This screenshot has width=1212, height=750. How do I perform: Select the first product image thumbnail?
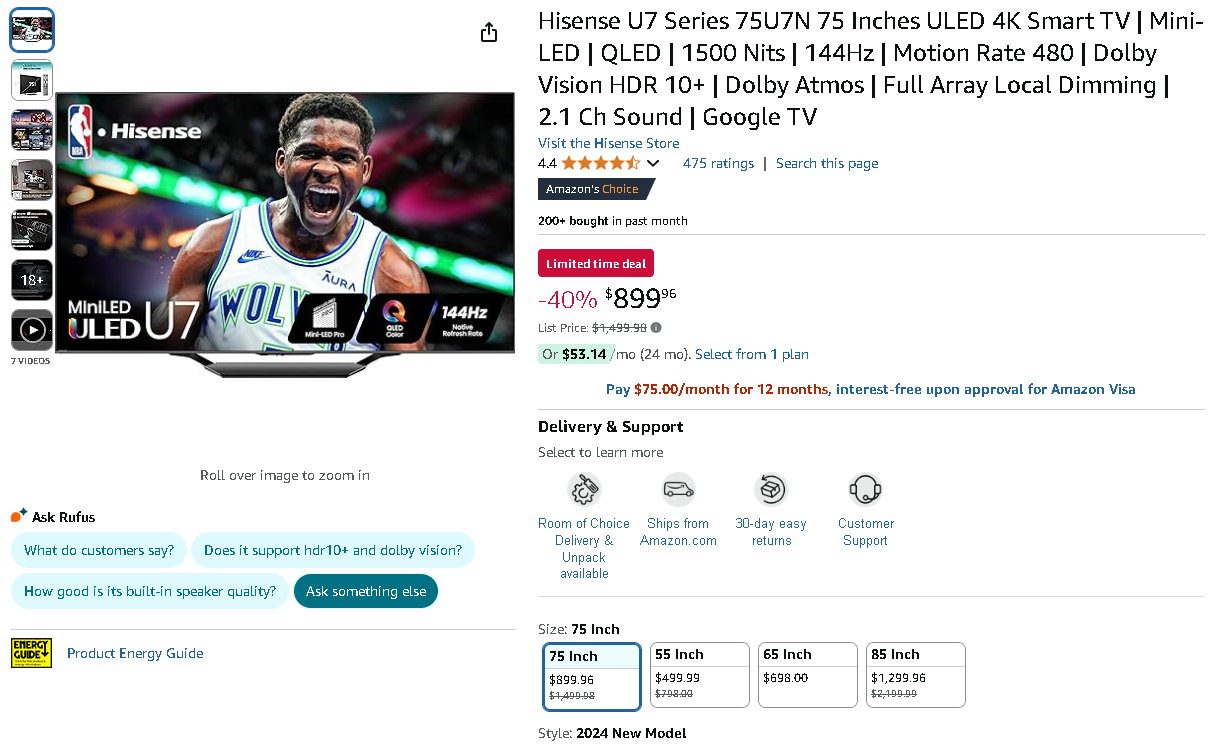[31, 30]
